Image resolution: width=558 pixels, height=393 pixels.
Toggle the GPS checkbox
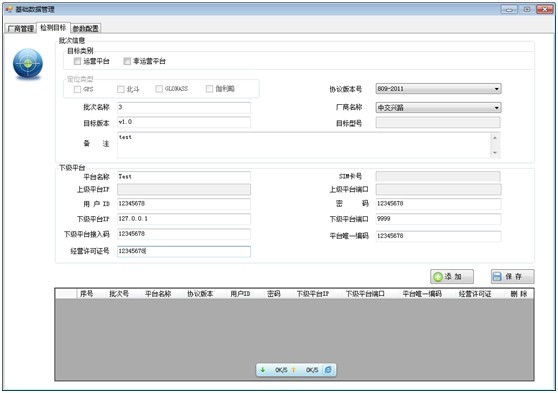point(77,89)
